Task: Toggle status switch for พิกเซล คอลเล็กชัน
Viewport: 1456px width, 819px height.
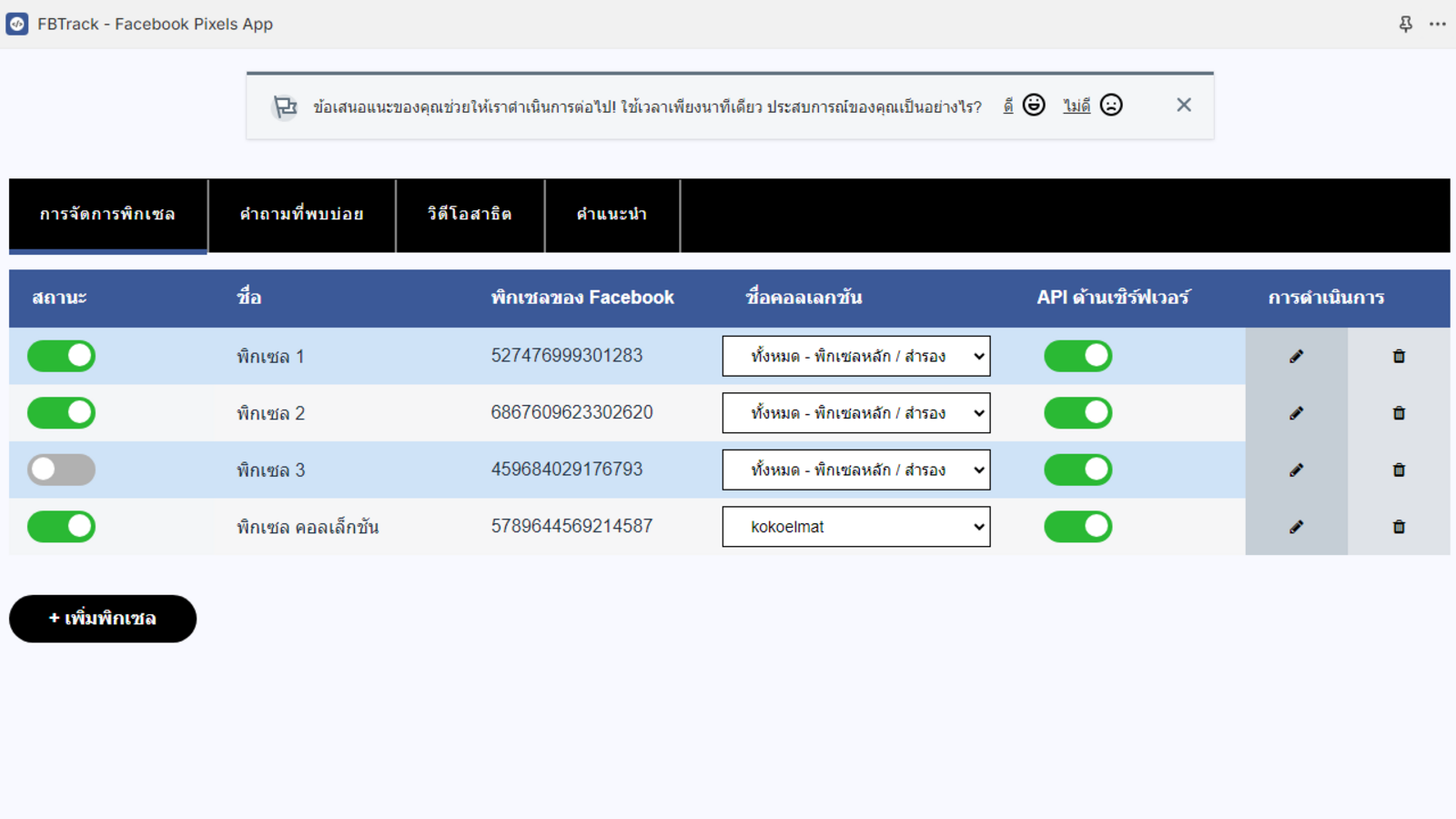Action: pos(61,527)
